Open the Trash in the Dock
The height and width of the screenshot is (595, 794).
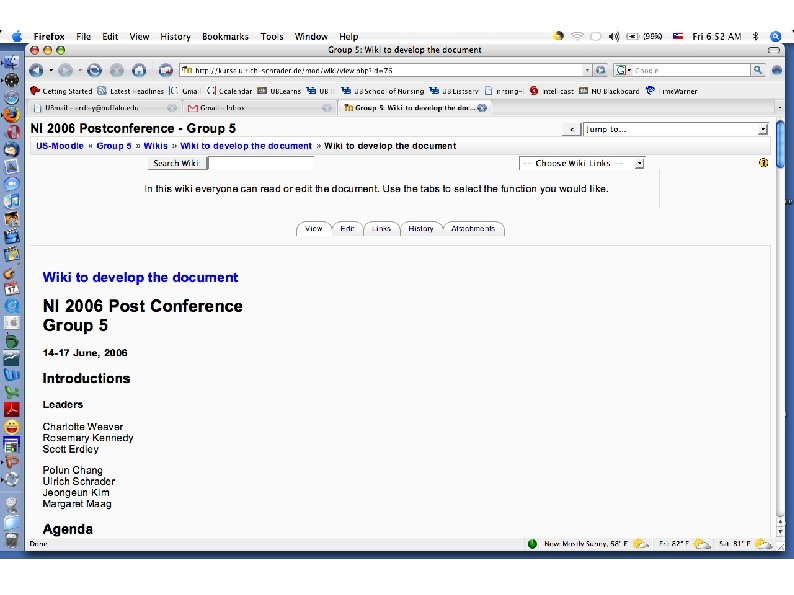12,539
